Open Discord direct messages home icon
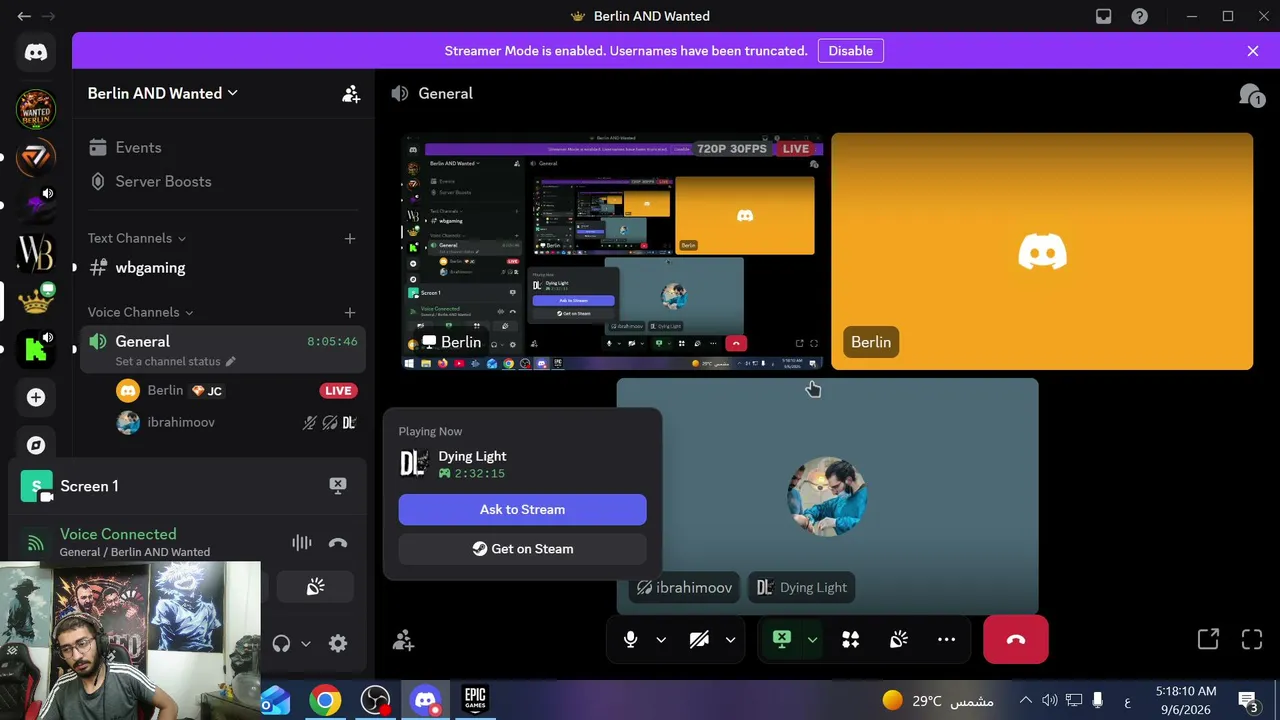This screenshot has width=1280, height=720. (x=36, y=53)
